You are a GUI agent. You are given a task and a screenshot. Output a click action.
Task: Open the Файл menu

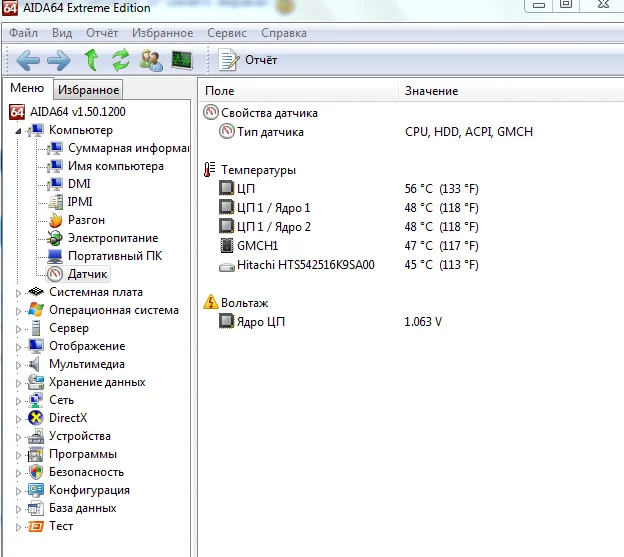click(23, 33)
